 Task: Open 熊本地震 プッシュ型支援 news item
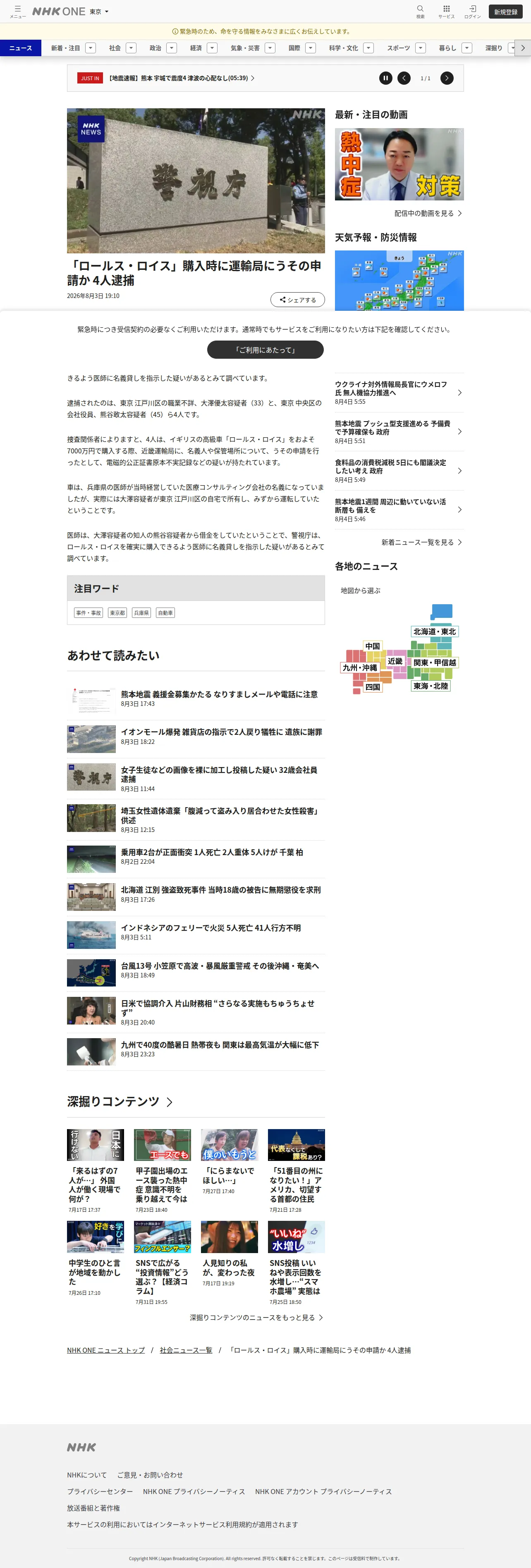(x=399, y=431)
